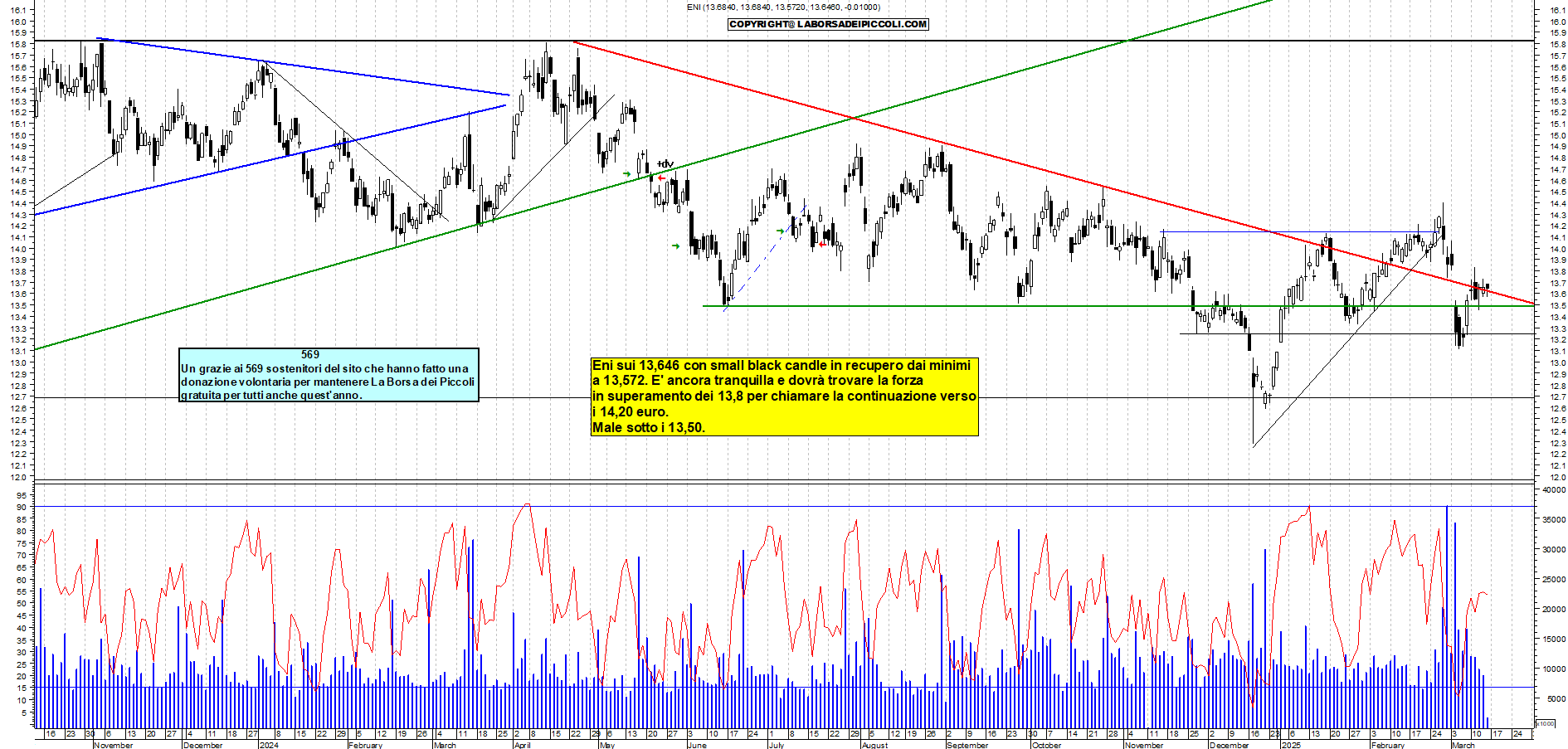Image resolution: width=1568 pixels, height=749 pixels.
Task: Click the '12.0' price label on the right axis
Action: (1558, 478)
